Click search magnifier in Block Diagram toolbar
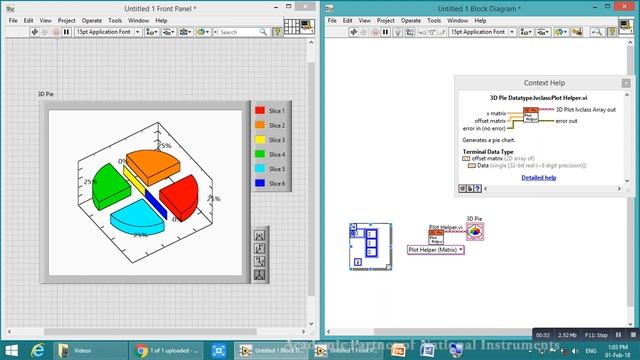This screenshot has height=360, width=640. pyautogui.click(x=597, y=32)
